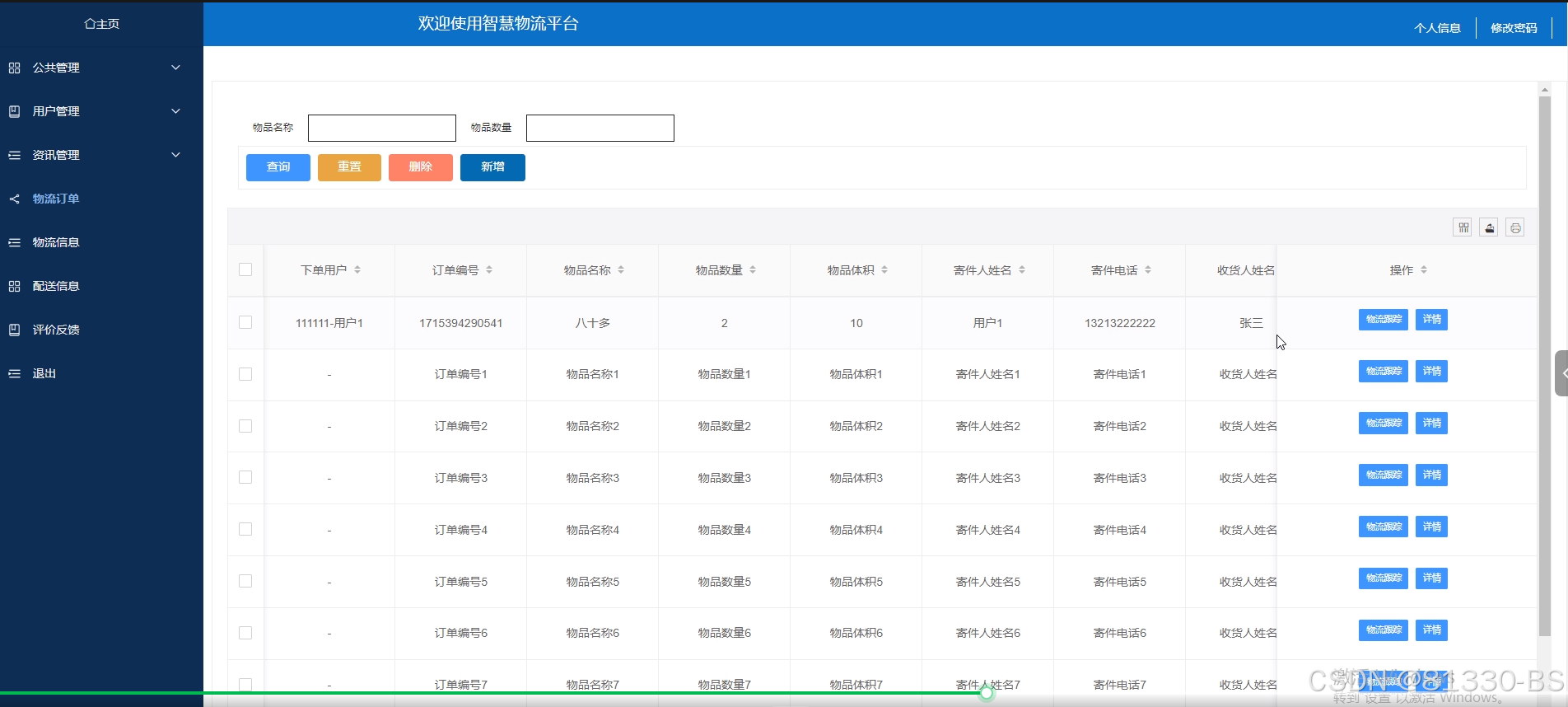Expand the 资讯管理 menu chevron
This screenshot has width=1568, height=707.
pyautogui.click(x=175, y=155)
